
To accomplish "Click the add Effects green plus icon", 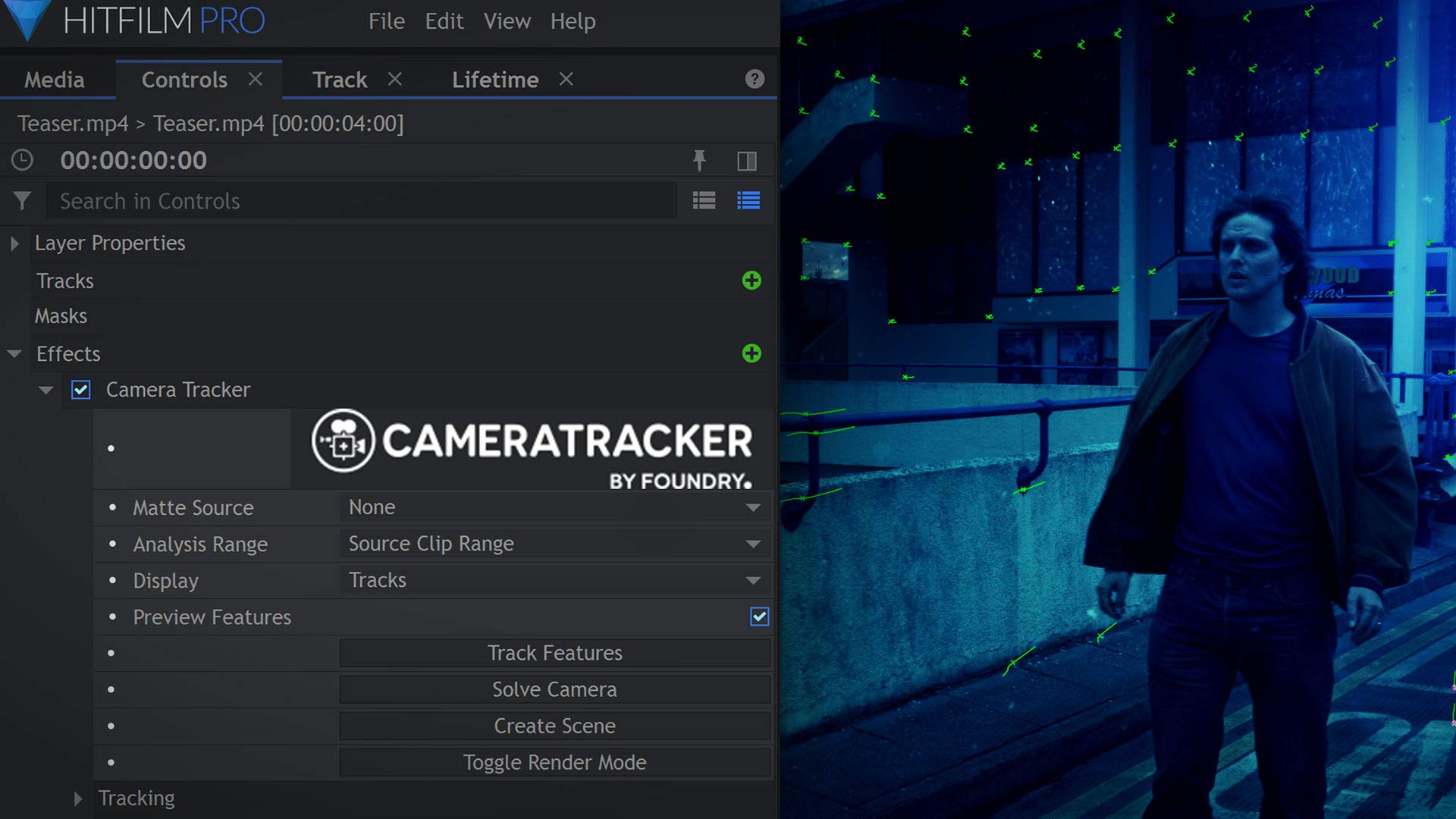I will point(751,353).
